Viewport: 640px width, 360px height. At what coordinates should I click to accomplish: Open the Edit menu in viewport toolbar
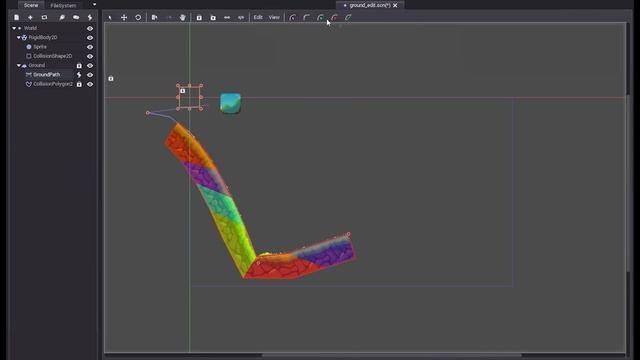pos(258,18)
